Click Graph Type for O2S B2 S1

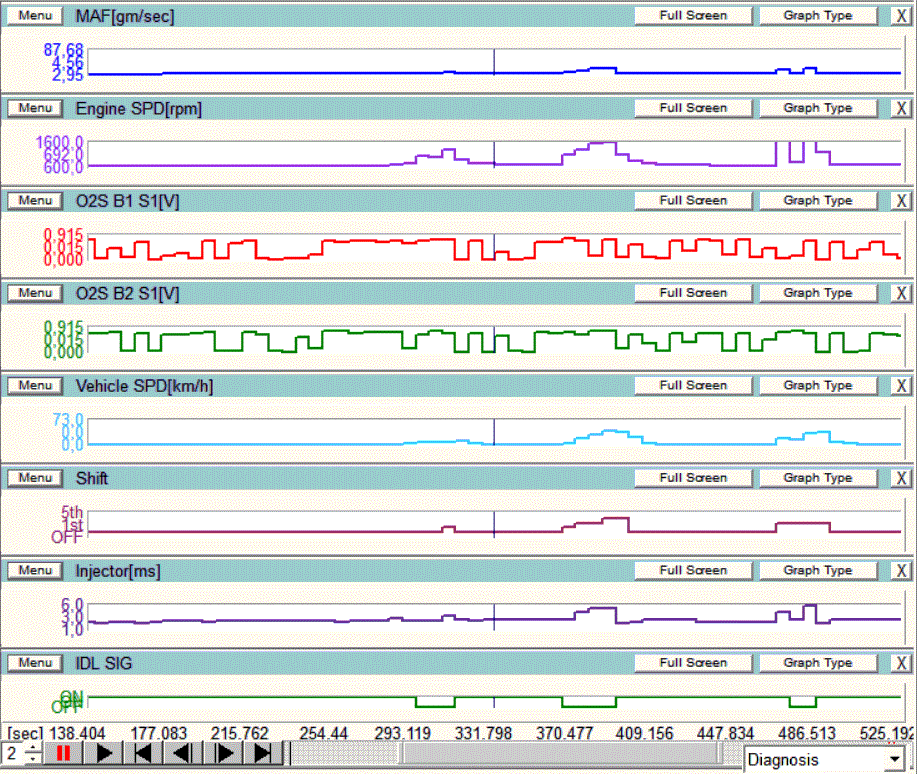pyautogui.click(x=817, y=293)
